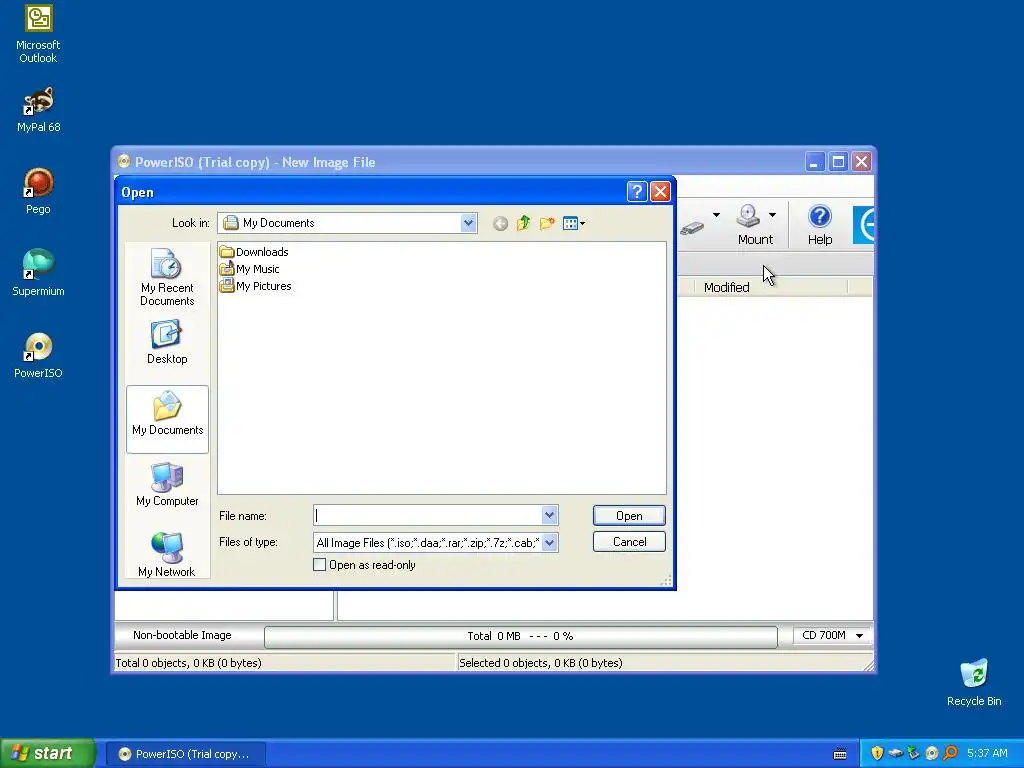Expand the Look in folder dropdown
This screenshot has height=768, width=1024.
point(468,223)
